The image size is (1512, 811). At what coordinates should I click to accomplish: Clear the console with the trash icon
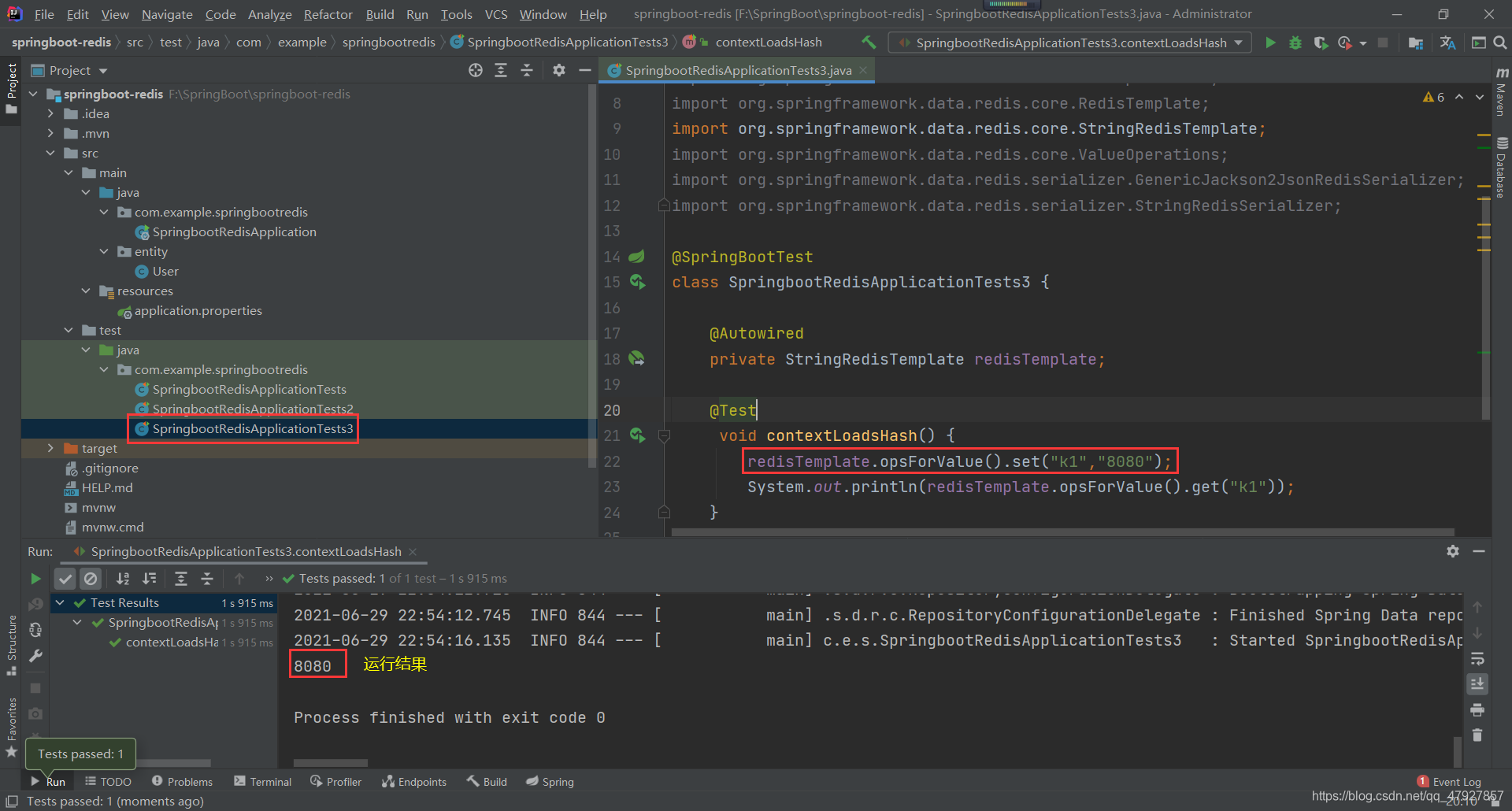pos(1477,735)
